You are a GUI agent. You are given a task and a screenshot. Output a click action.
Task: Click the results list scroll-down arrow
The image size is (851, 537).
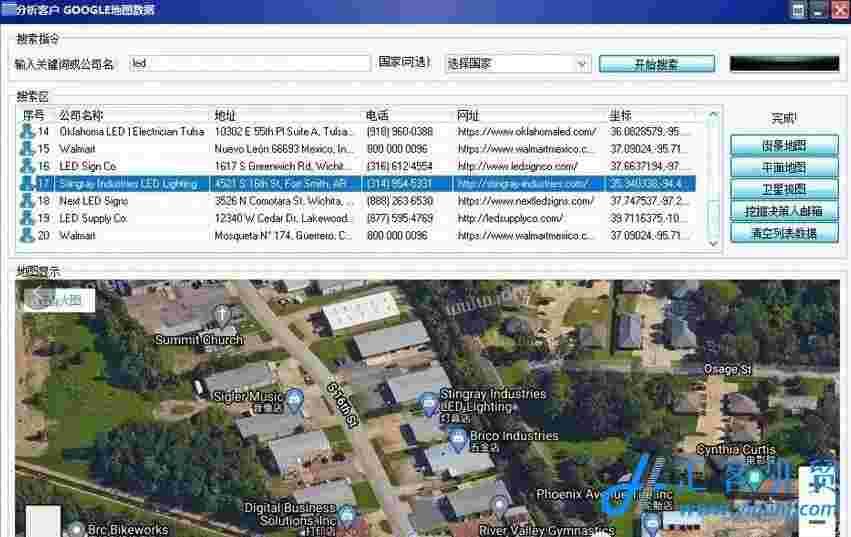tap(713, 244)
